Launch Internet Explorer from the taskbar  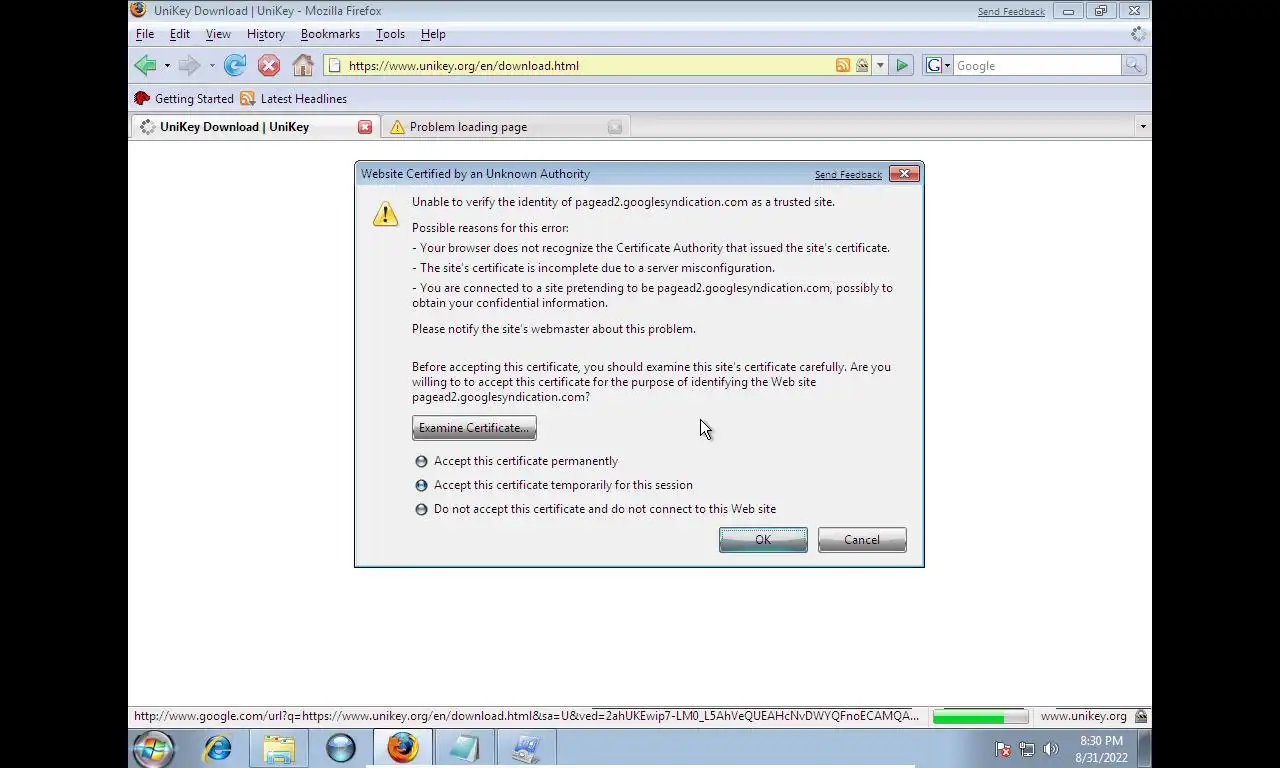coord(217,748)
